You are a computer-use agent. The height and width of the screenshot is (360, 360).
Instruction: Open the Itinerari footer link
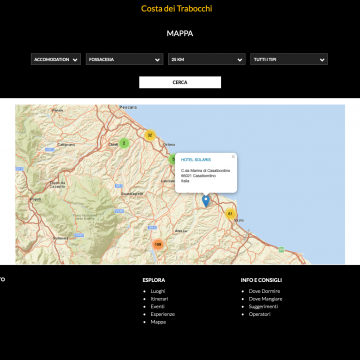159,299
